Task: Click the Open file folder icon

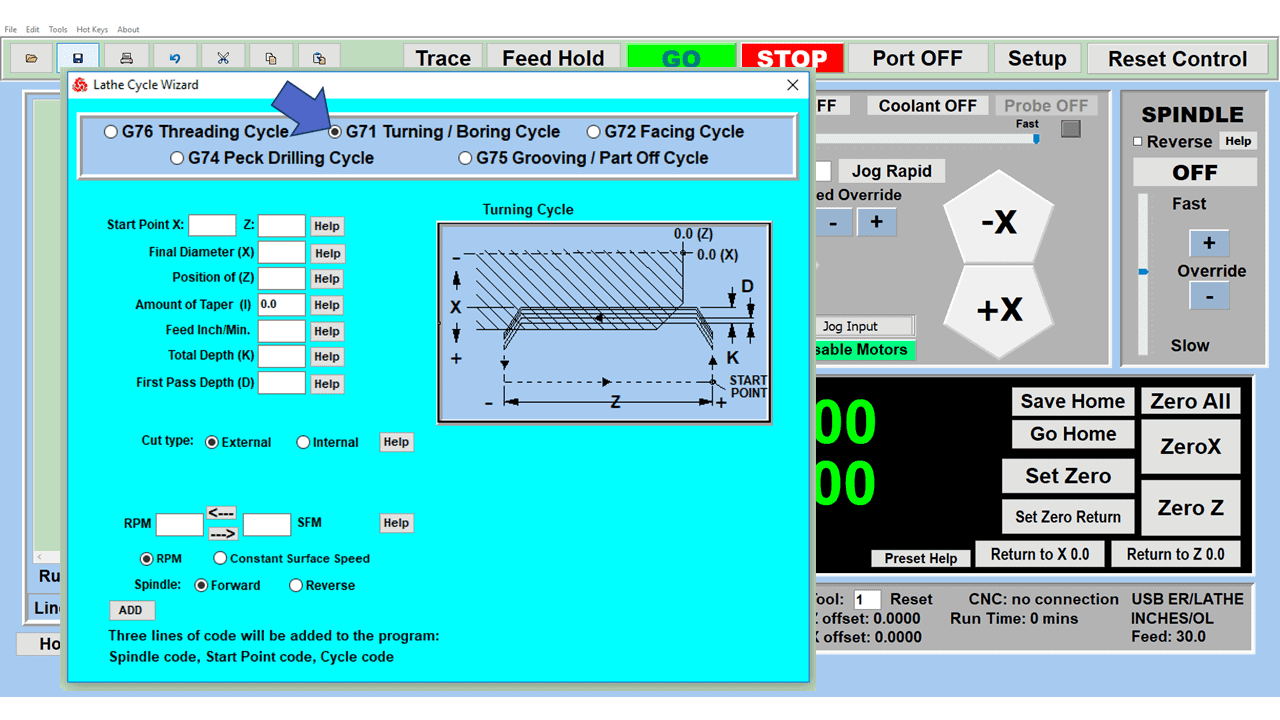Action: click(x=32, y=58)
